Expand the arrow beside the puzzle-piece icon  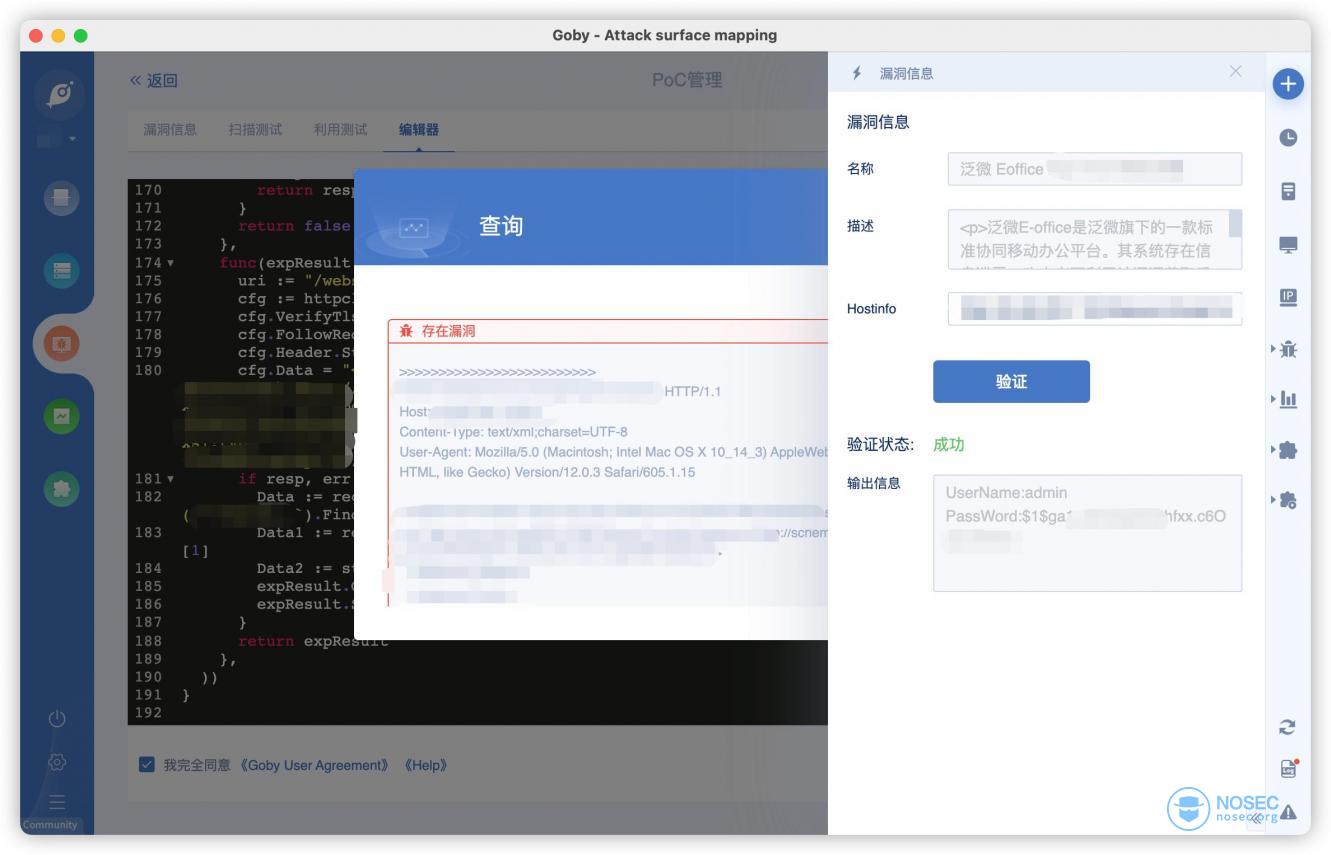1274,450
